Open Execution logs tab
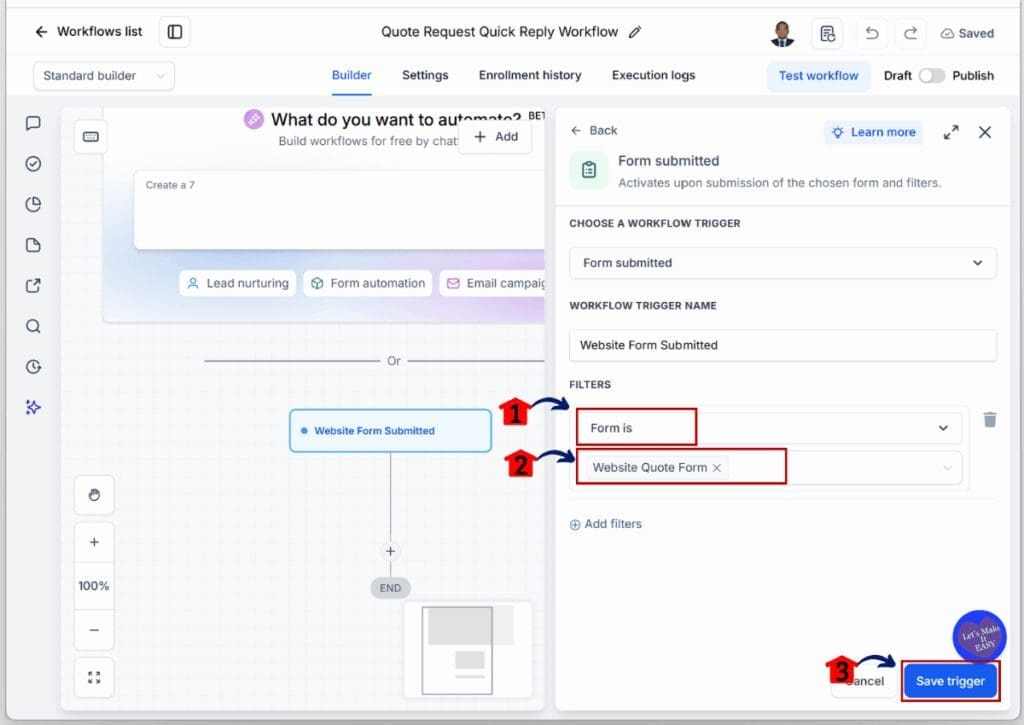Screen dimensions: 1024x725 coord(653,75)
